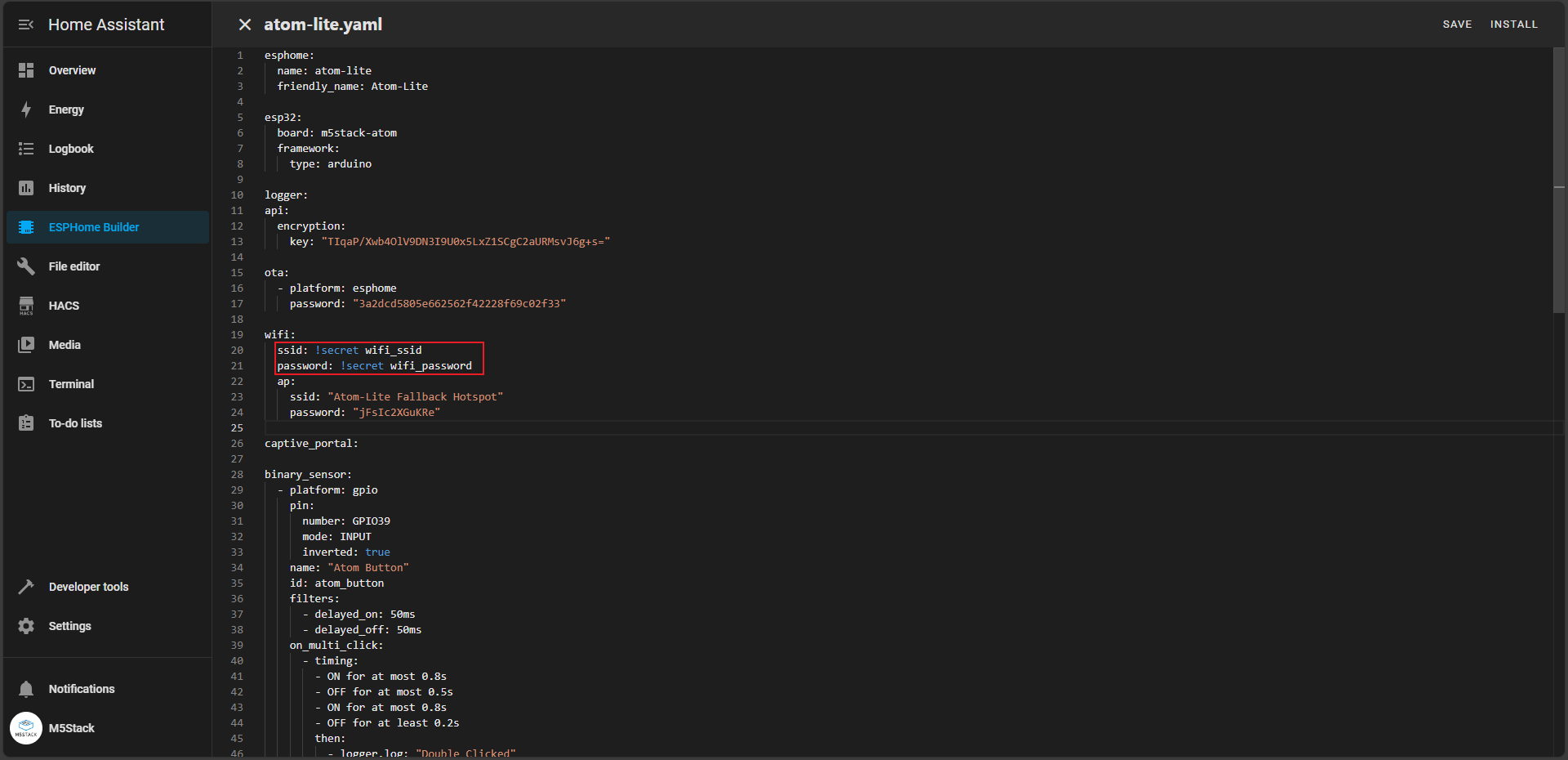Click 'mode: INPUT' line
The image size is (1568, 760).
[336, 536]
